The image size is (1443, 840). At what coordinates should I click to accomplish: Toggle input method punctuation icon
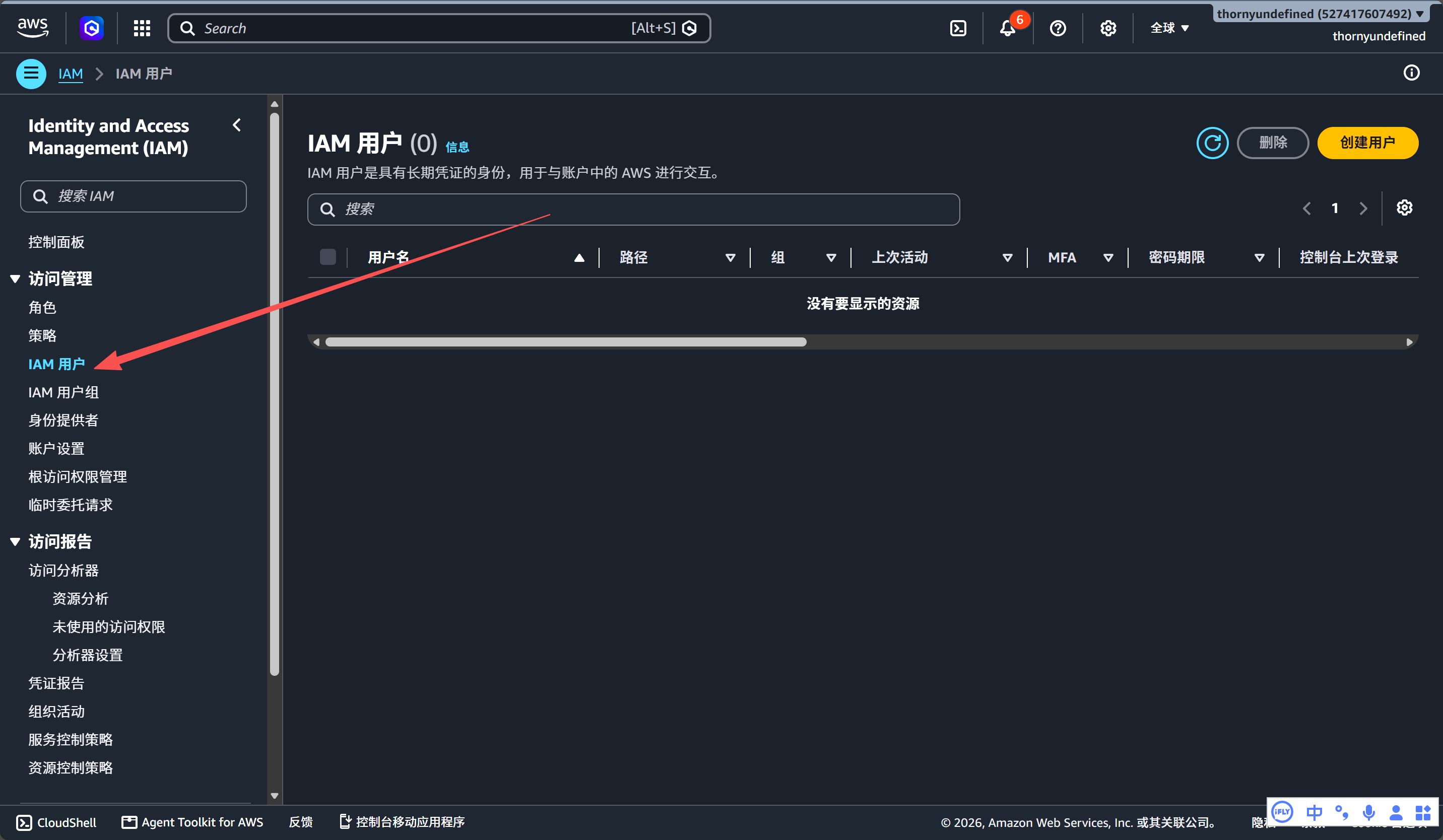[1342, 812]
